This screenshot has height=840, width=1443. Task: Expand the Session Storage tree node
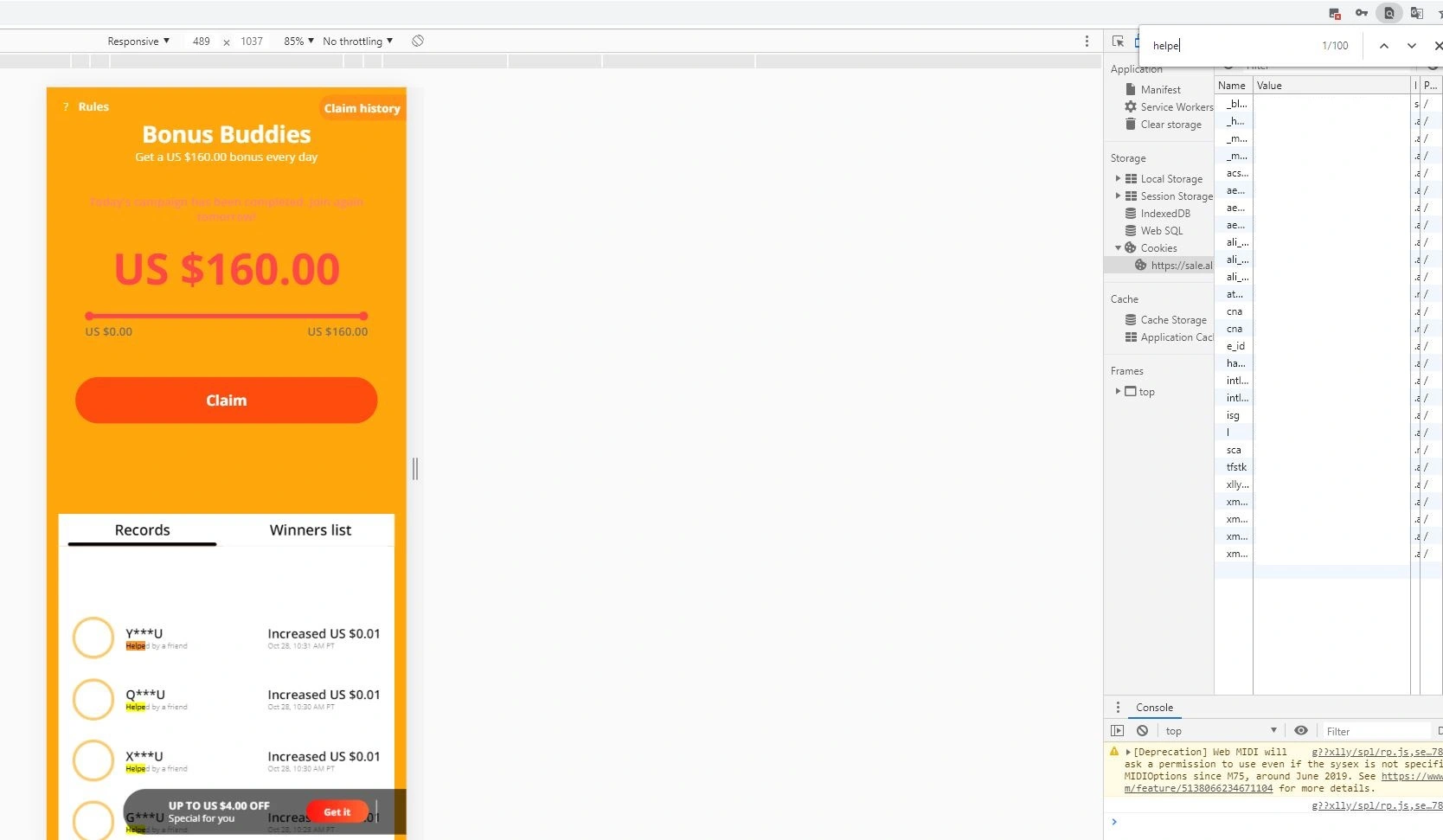click(x=1118, y=196)
